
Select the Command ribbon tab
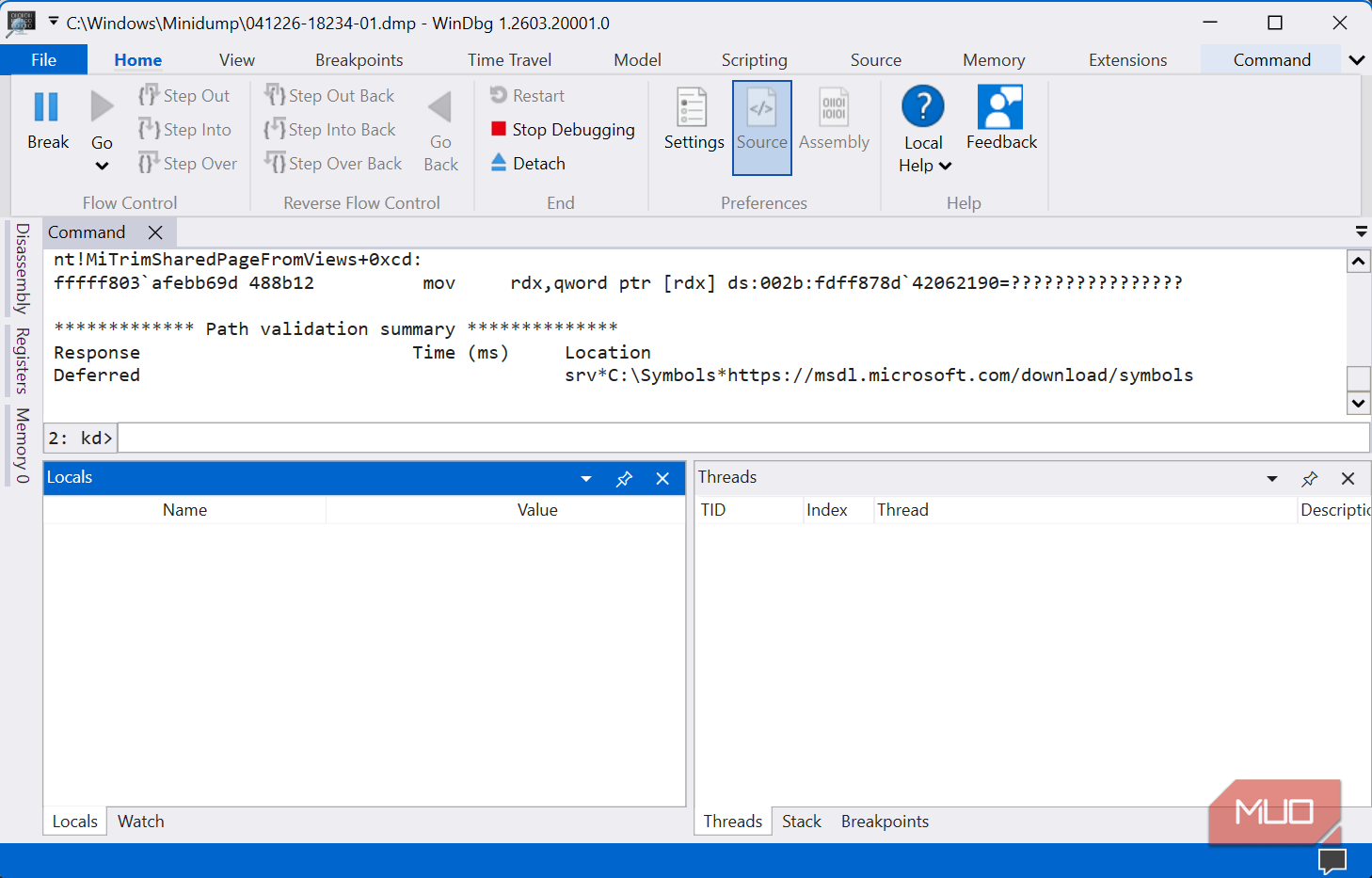coord(1271,59)
